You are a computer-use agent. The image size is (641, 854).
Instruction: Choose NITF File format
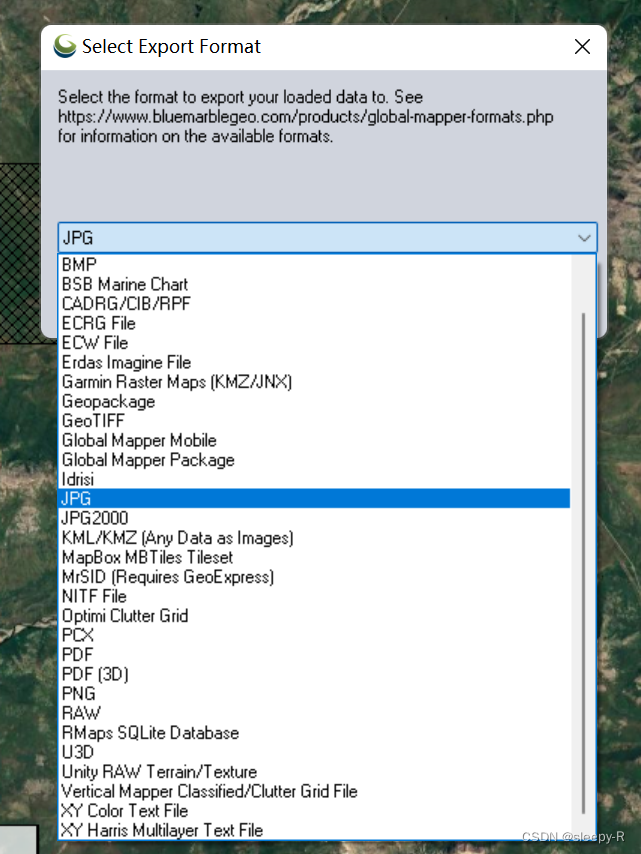coord(314,596)
